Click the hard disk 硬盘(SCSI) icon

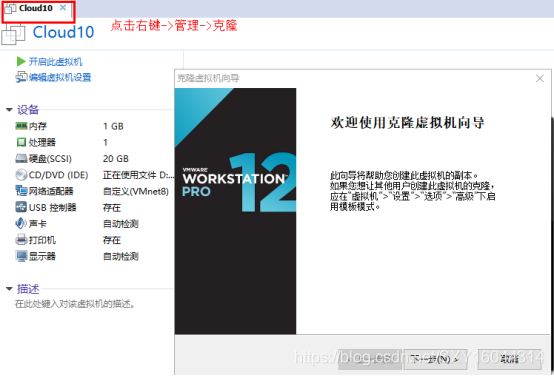click(21, 159)
